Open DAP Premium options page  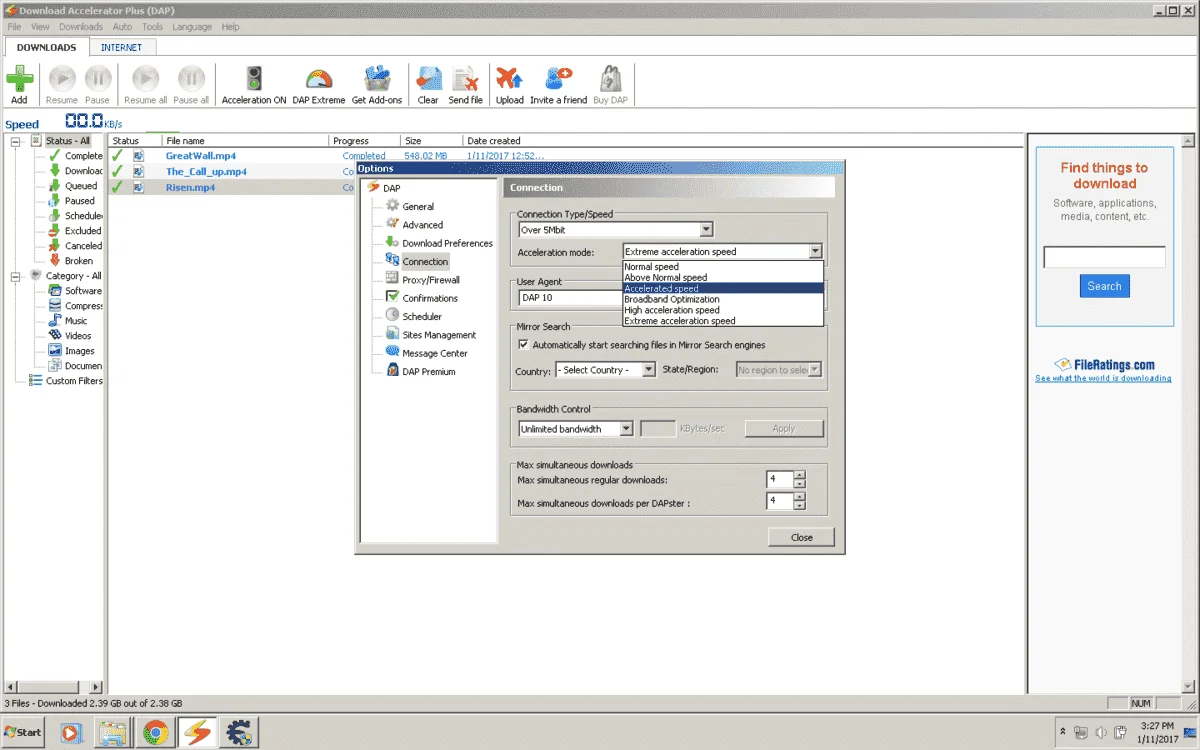pyautogui.click(x=421, y=371)
